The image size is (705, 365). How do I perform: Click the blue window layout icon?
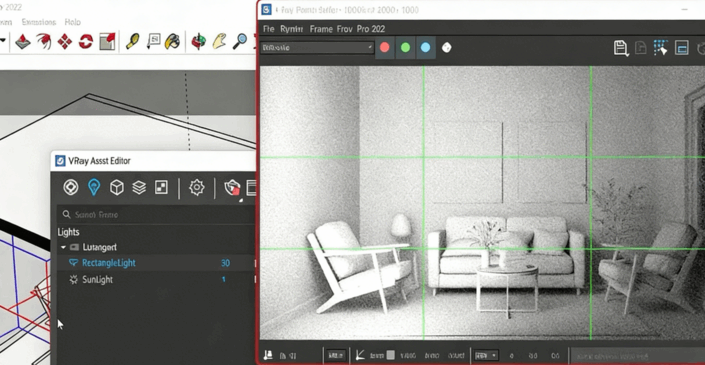coord(682,48)
